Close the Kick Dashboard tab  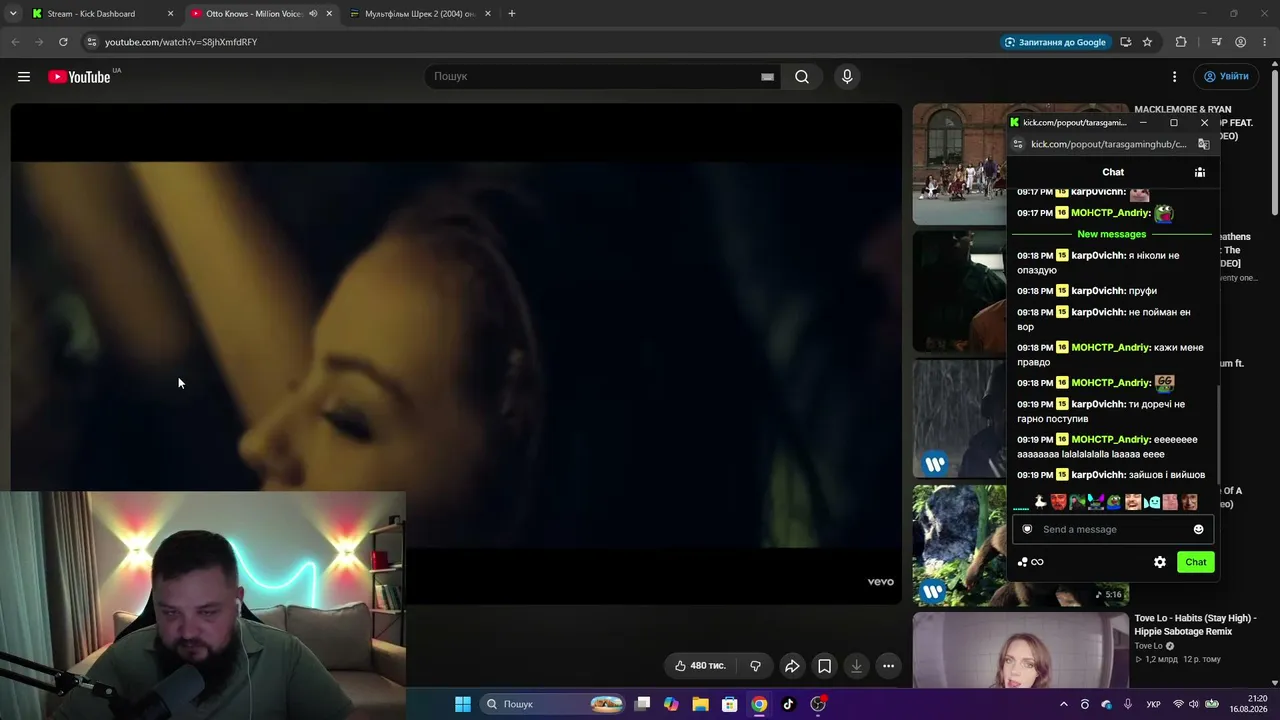point(170,14)
